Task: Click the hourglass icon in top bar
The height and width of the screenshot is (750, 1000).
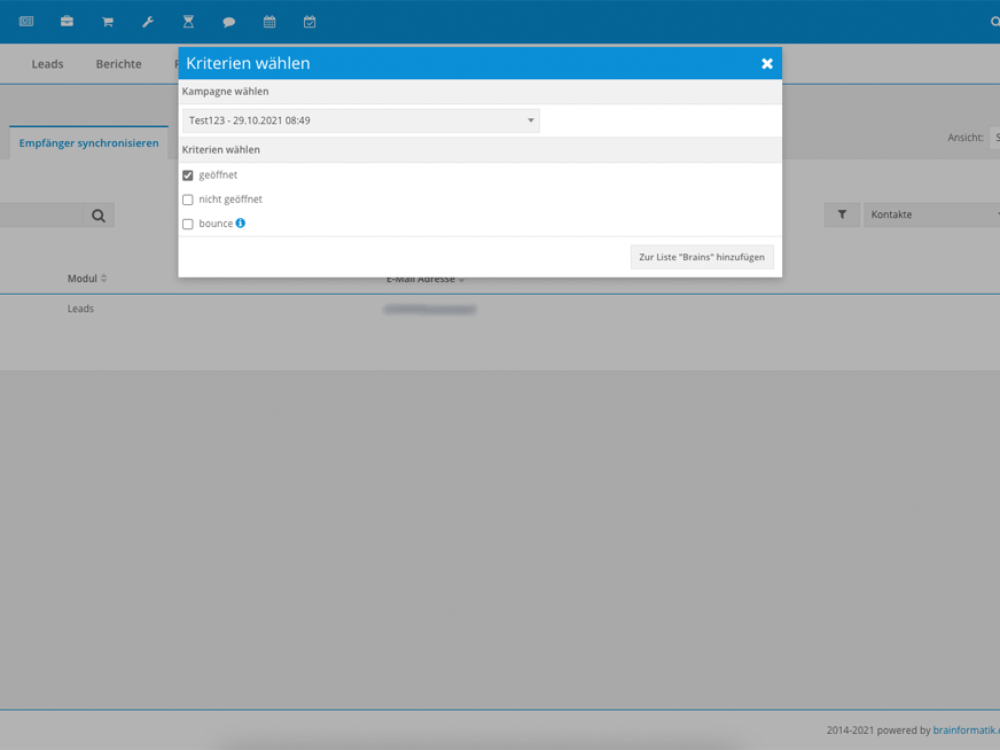Action: pyautogui.click(x=188, y=21)
